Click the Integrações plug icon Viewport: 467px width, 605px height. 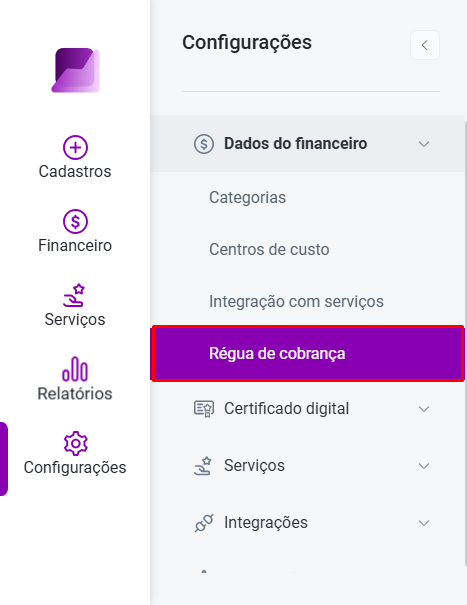click(204, 523)
